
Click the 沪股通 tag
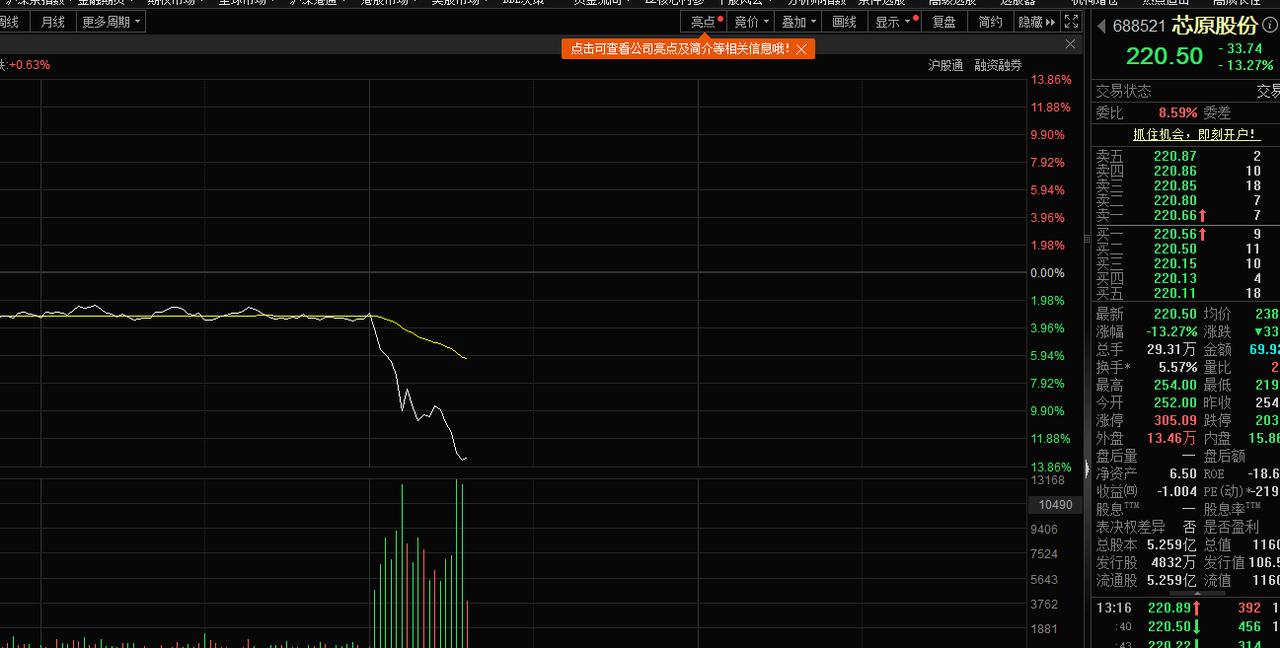[945, 65]
